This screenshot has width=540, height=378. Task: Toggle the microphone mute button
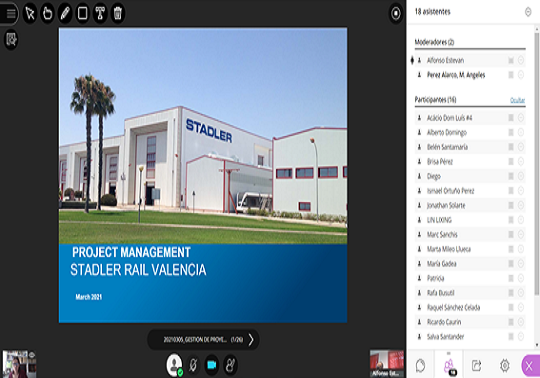pos(193,365)
